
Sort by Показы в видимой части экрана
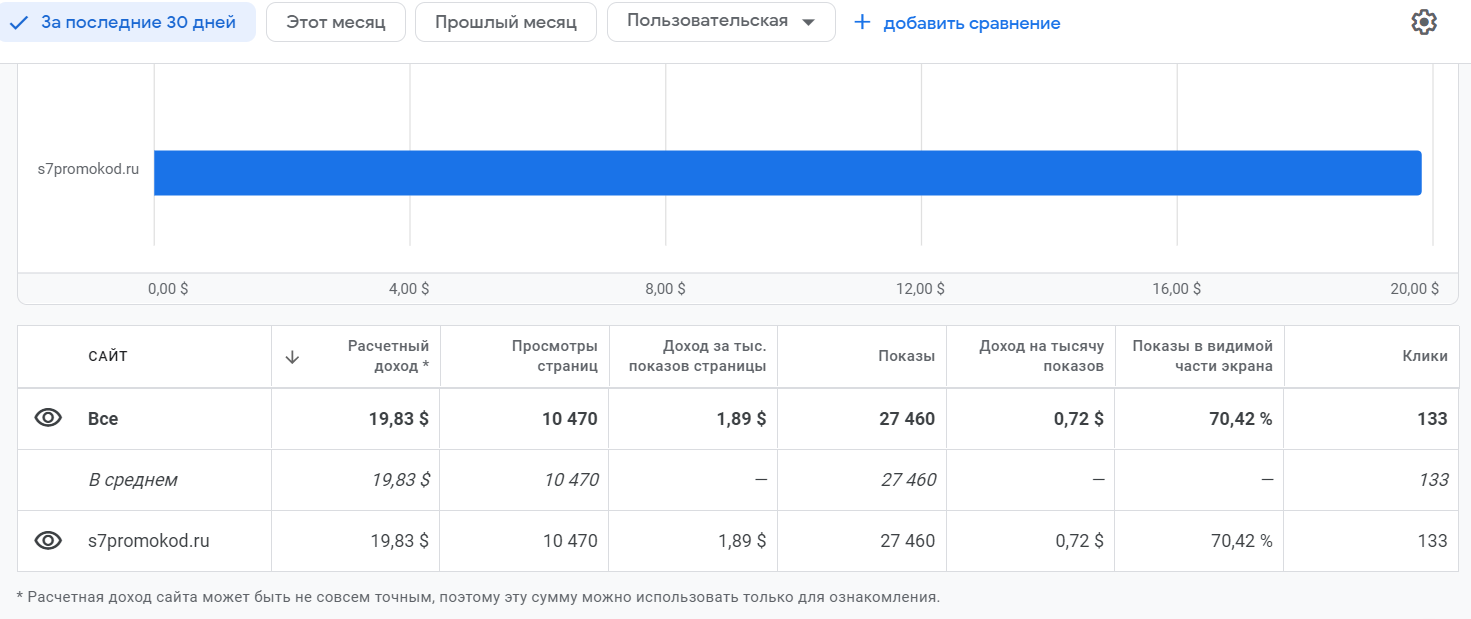pos(1202,356)
